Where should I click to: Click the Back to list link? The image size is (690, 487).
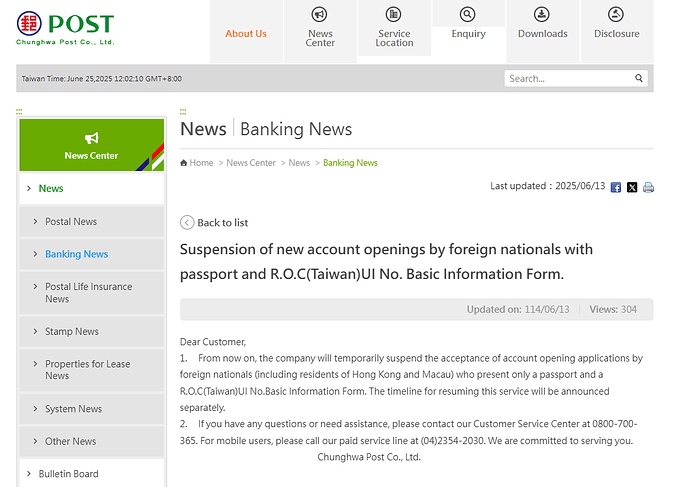click(x=222, y=223)
